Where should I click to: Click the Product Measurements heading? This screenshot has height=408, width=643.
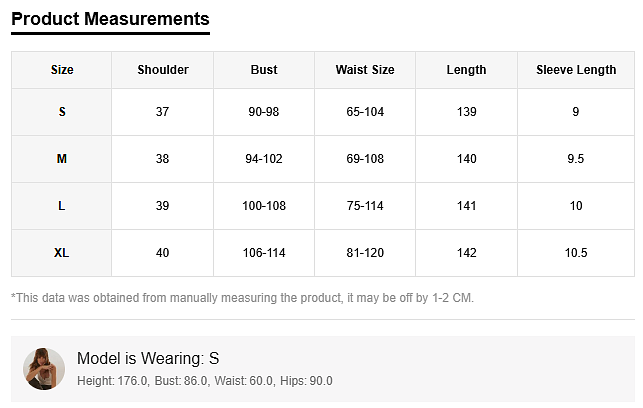click(x=110, y=19)
